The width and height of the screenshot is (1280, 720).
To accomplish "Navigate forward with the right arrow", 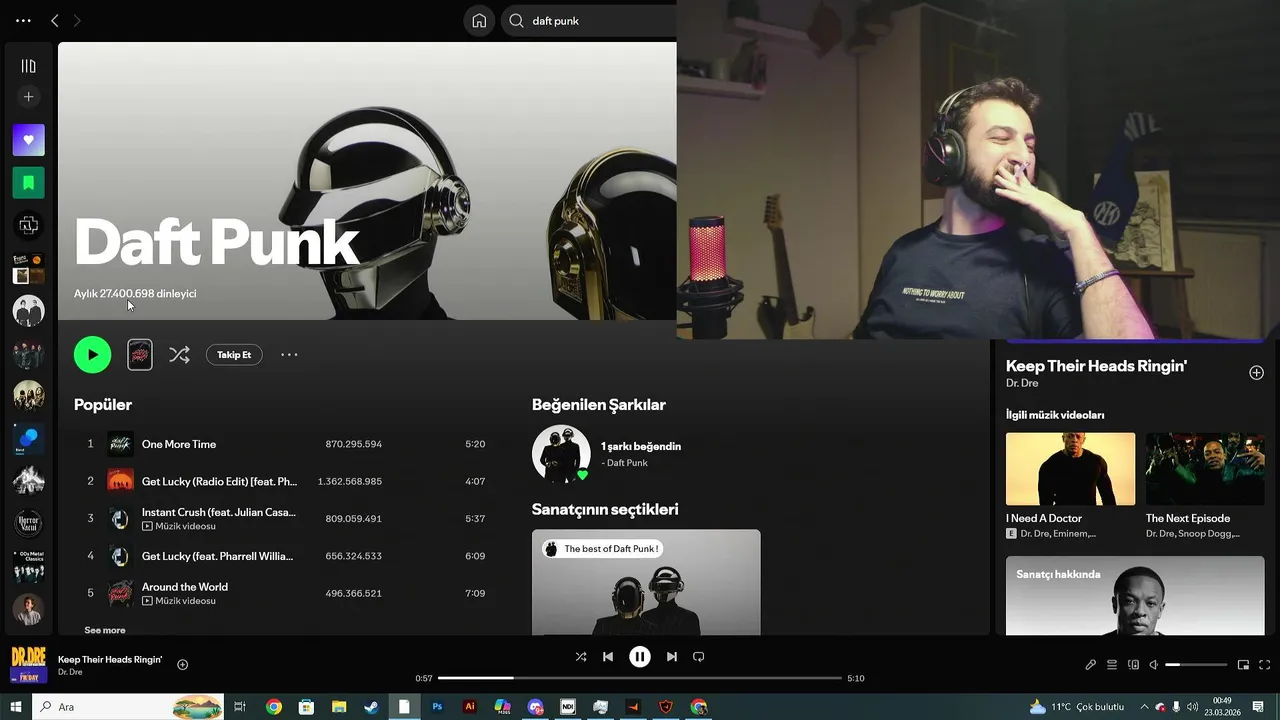I will (x=77, y=20).
